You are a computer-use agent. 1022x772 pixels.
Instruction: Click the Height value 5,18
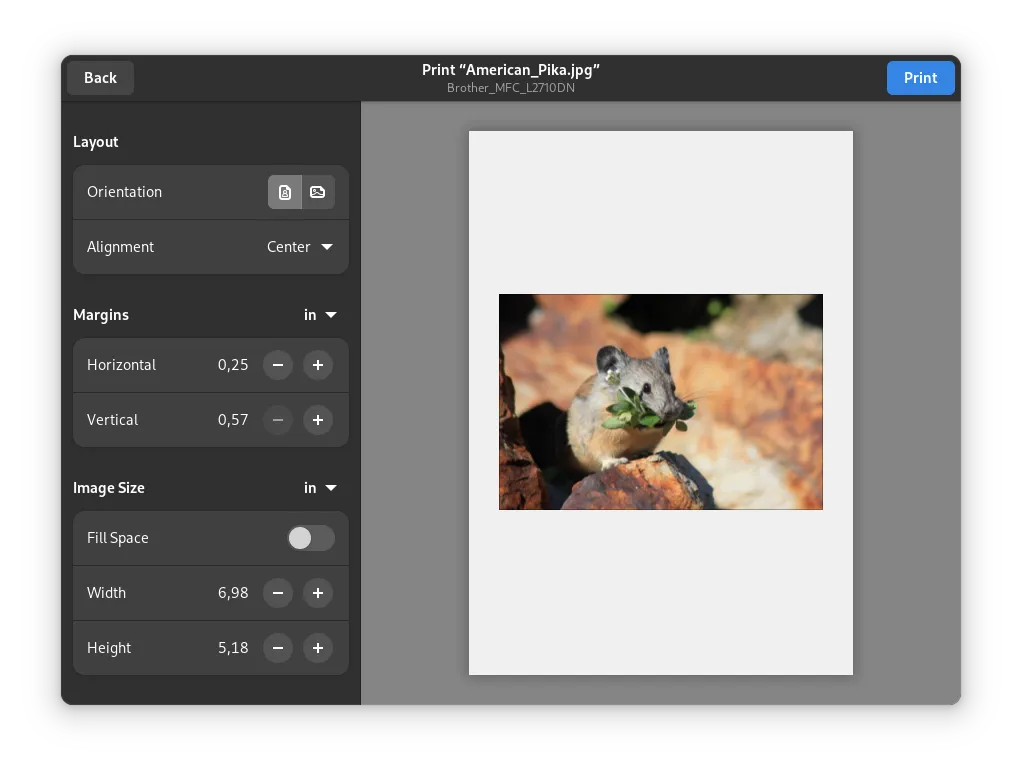coord(233,648)
